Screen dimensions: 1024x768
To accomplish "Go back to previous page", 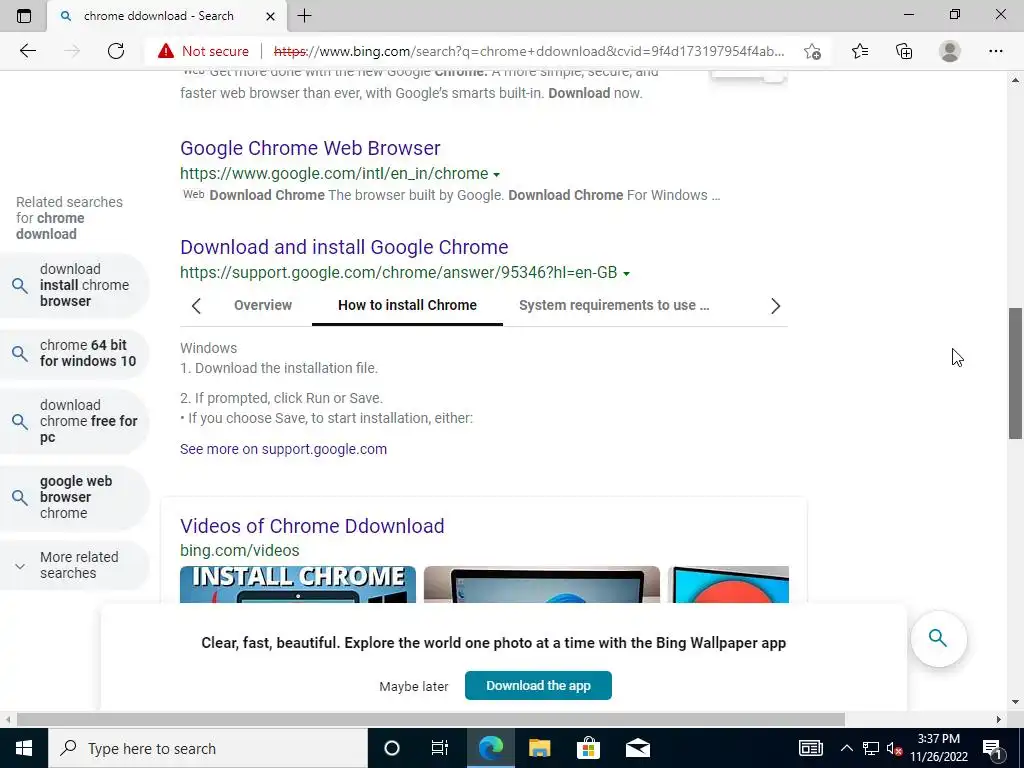I will click(27, 51).
